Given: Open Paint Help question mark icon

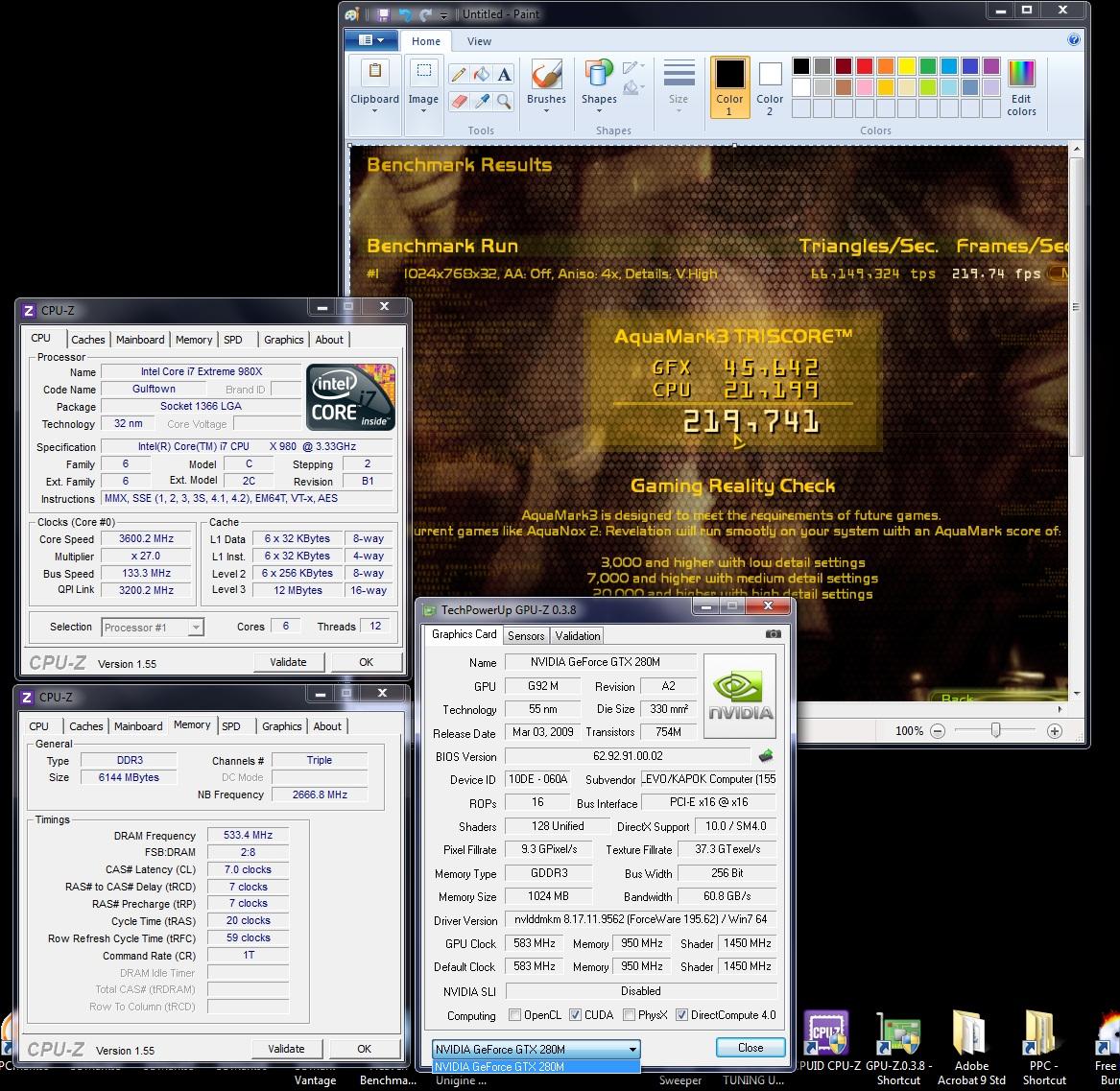Looking at the screenshot, I should (x=1074, y=40).
